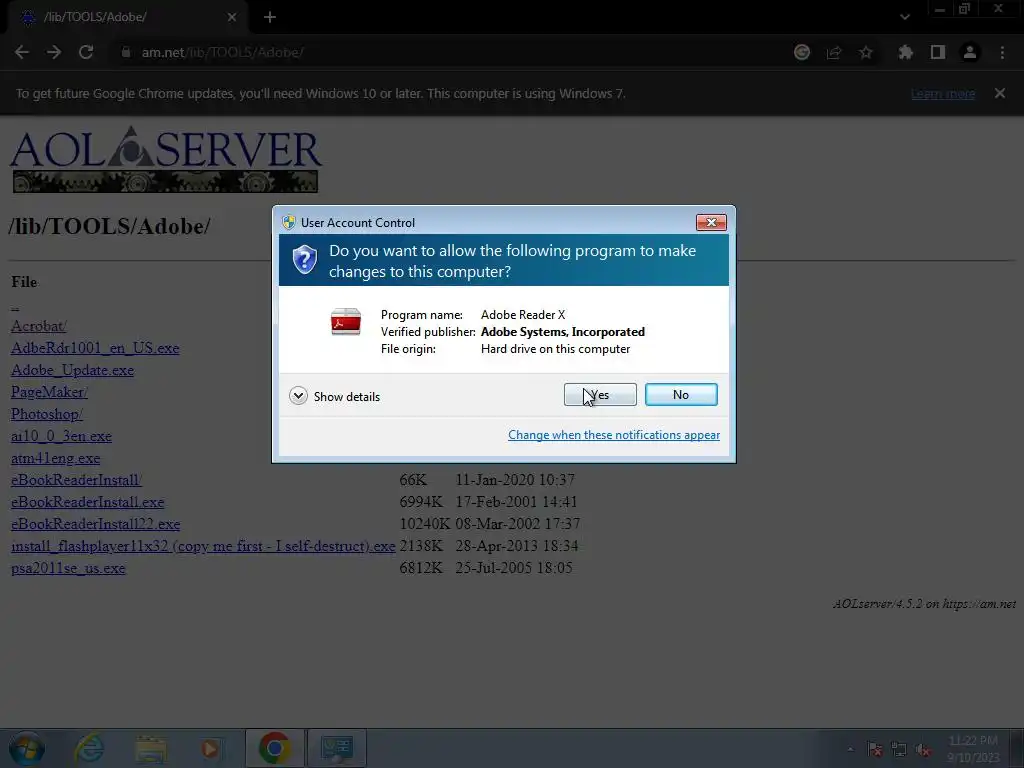Click the muted volume tray icon
The width and height of the screenshot is (1024, 768).
[923, 749]
